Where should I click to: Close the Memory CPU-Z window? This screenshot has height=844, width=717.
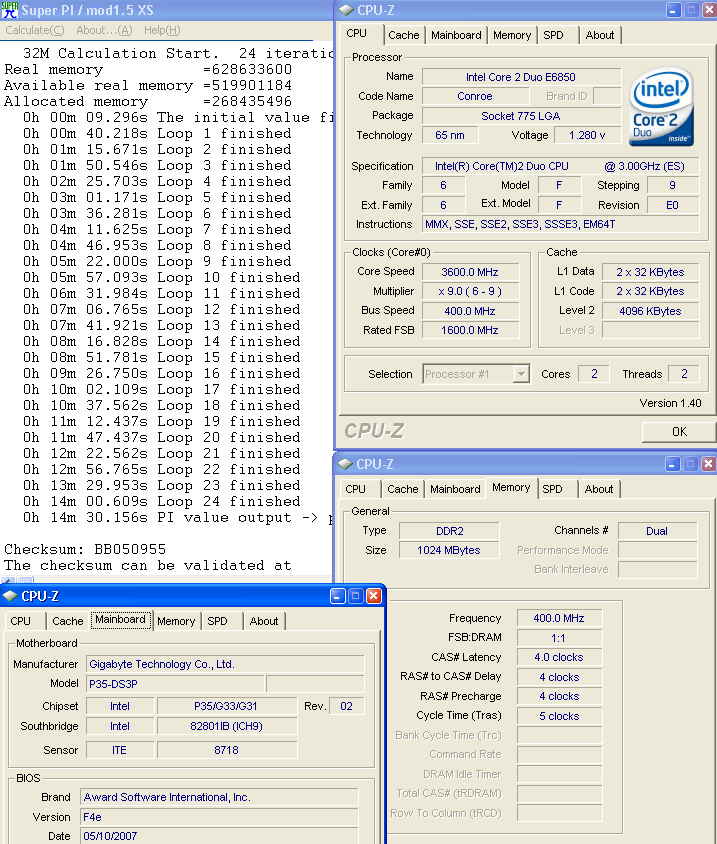coord(708,463)
